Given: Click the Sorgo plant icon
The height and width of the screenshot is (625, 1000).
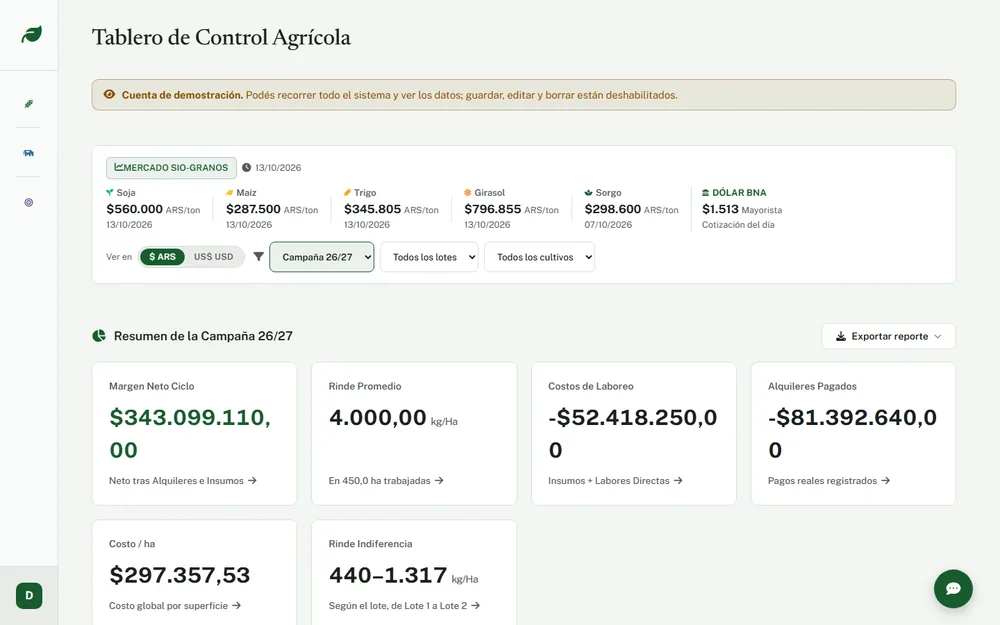Looking at the screenshot, I should (x=588, y=192).
